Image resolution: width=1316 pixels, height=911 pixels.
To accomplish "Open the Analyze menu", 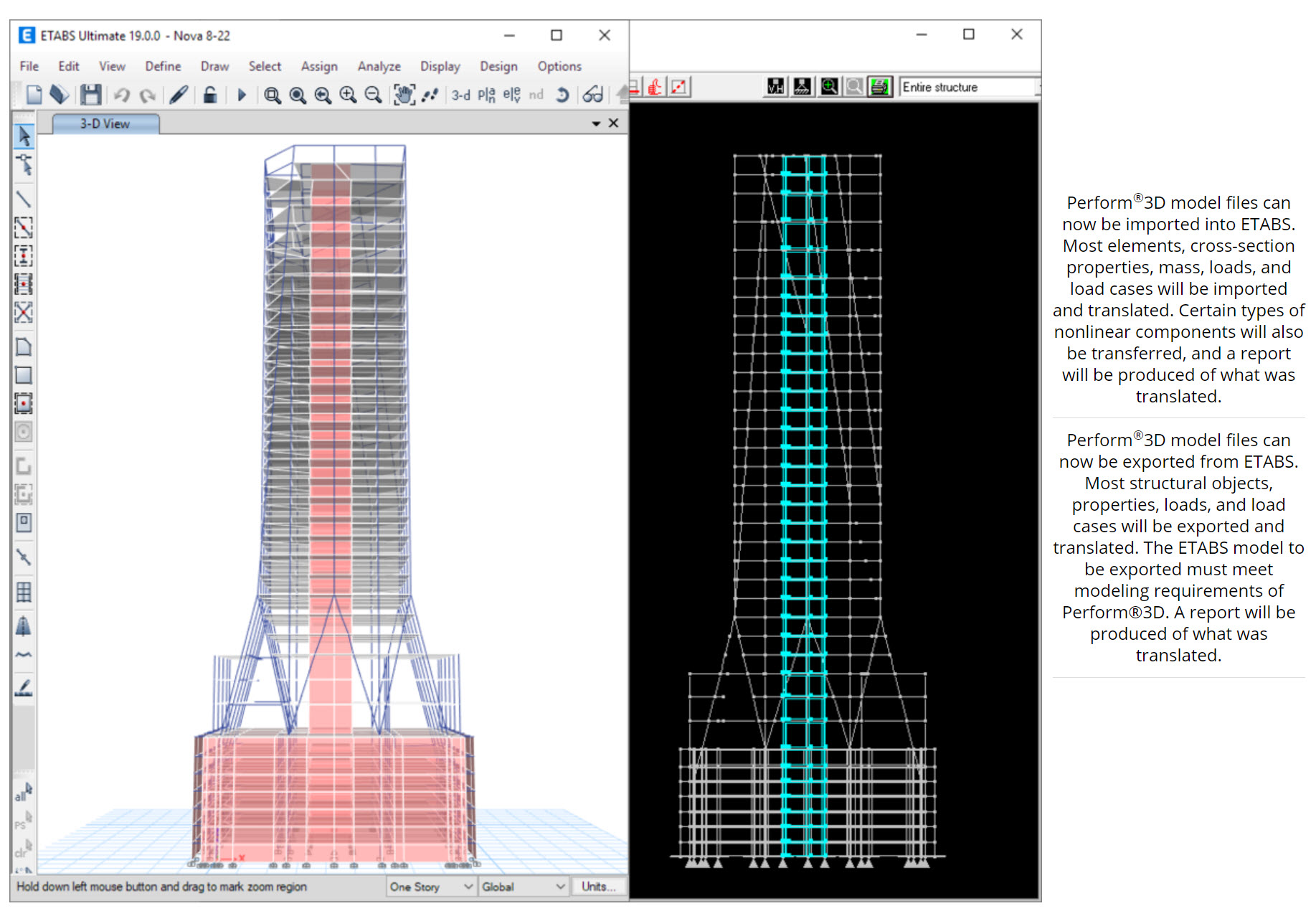I will coord(379,66).
